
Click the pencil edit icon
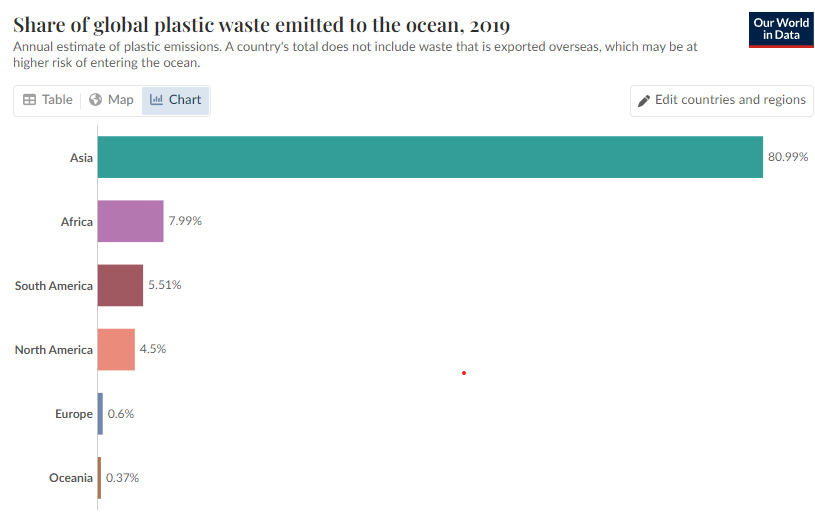tap(644, 101)
